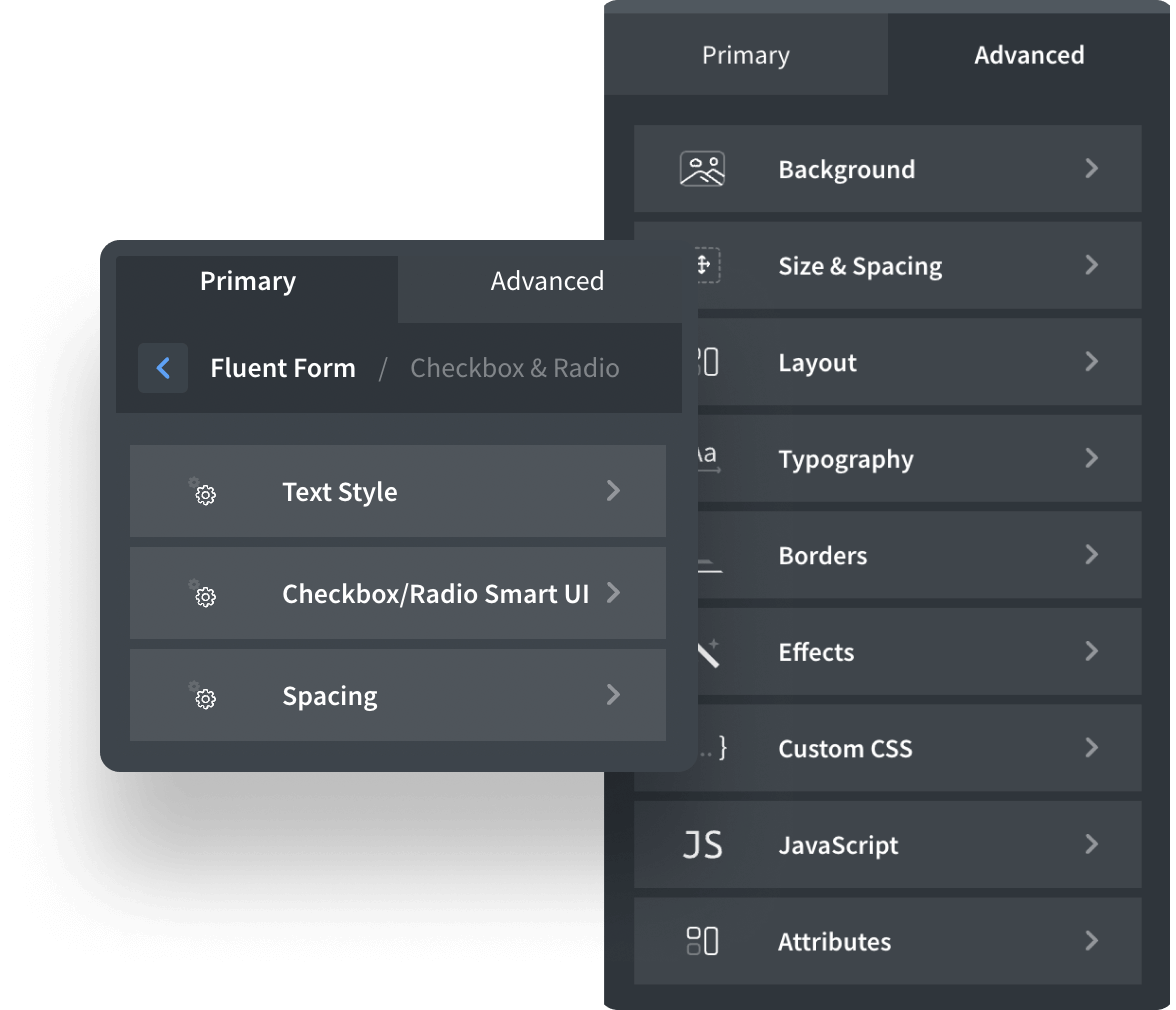Image resolution: width=1176 pixels, height=1010 pixels.
Task: Click the Text Style gear icon
Action: click(x=205, y=492)
